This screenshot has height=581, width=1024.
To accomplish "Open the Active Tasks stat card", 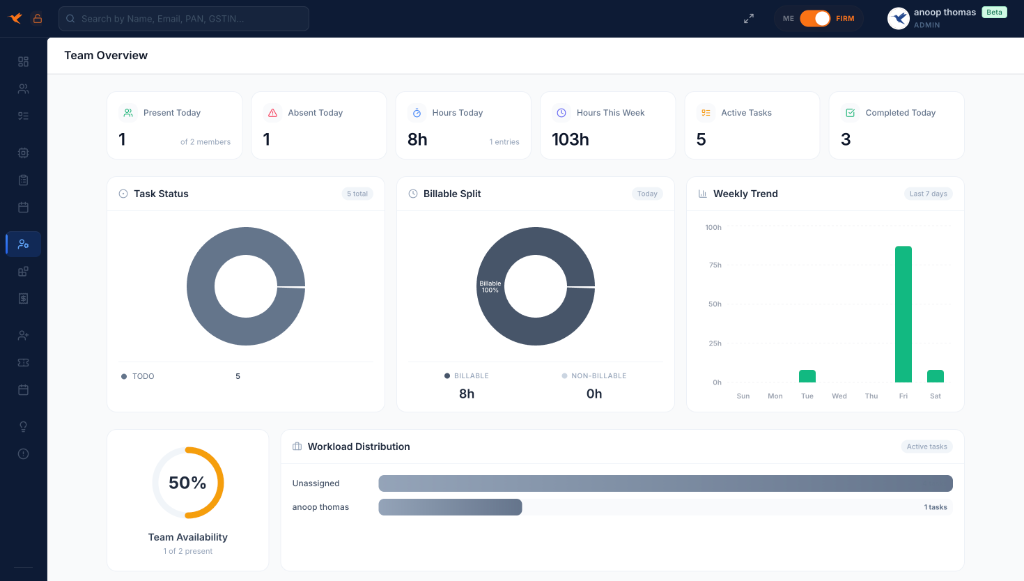I will click(x=752, y=126).
